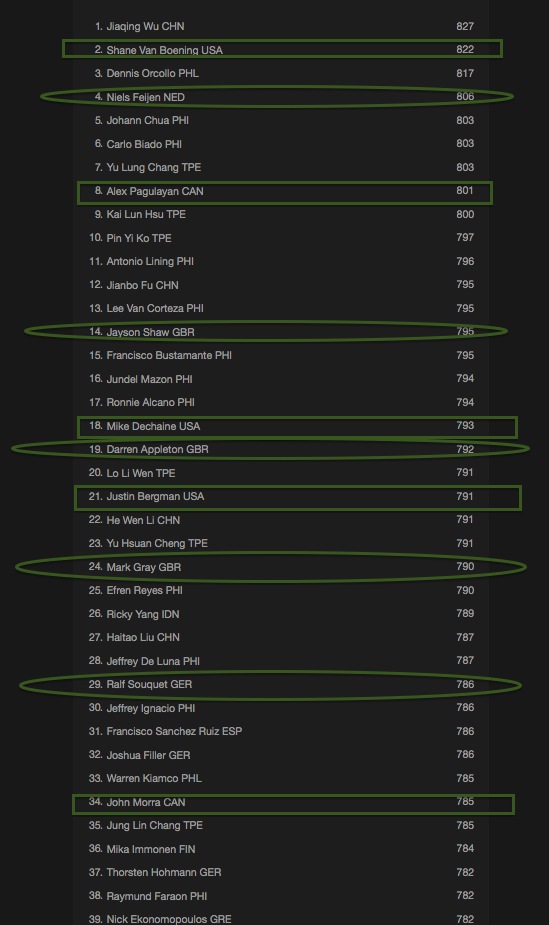This screenshot has width=549, height=925.
Task: Open Dennis Orcollo PHL player entry
Action: tap(284, 73)
